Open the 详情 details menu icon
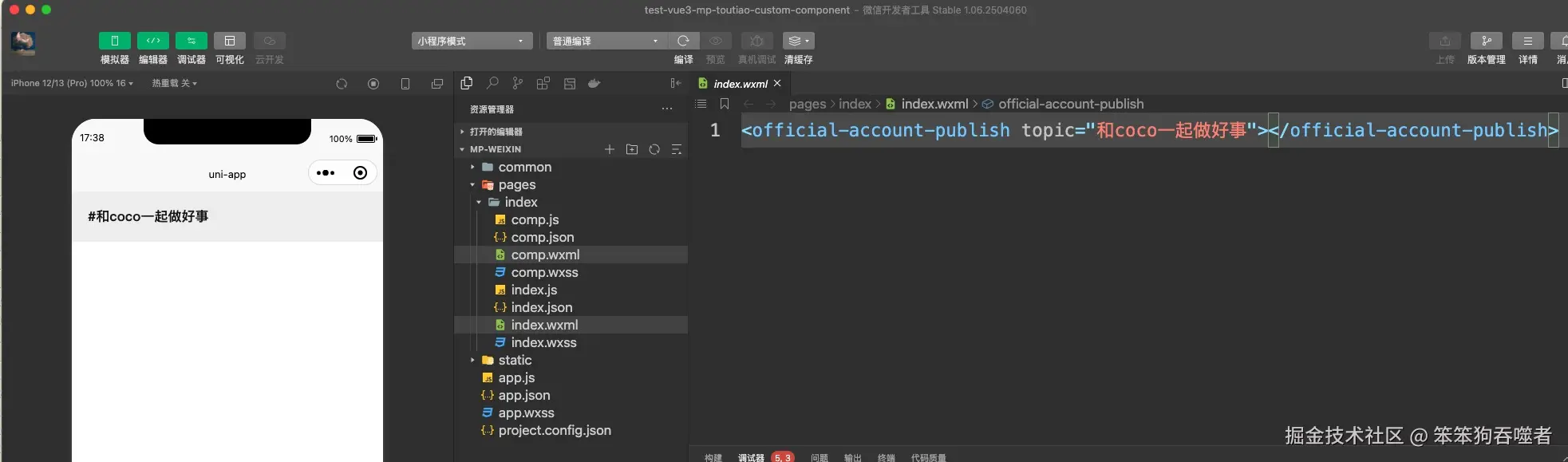This screenshot has width=1568, height=462. [x=1528, y=41]
